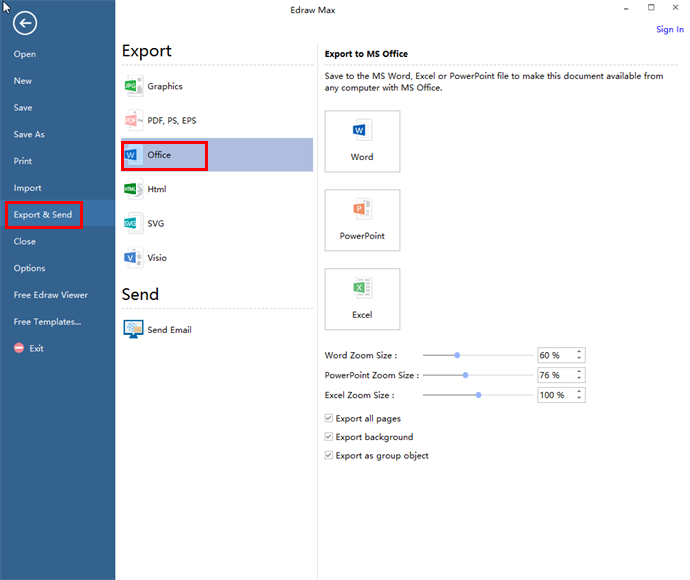Minimize the Edraw Max window
Image resolution: width=690 pixels, height=580 pixels.
click(x=626, y=8)
